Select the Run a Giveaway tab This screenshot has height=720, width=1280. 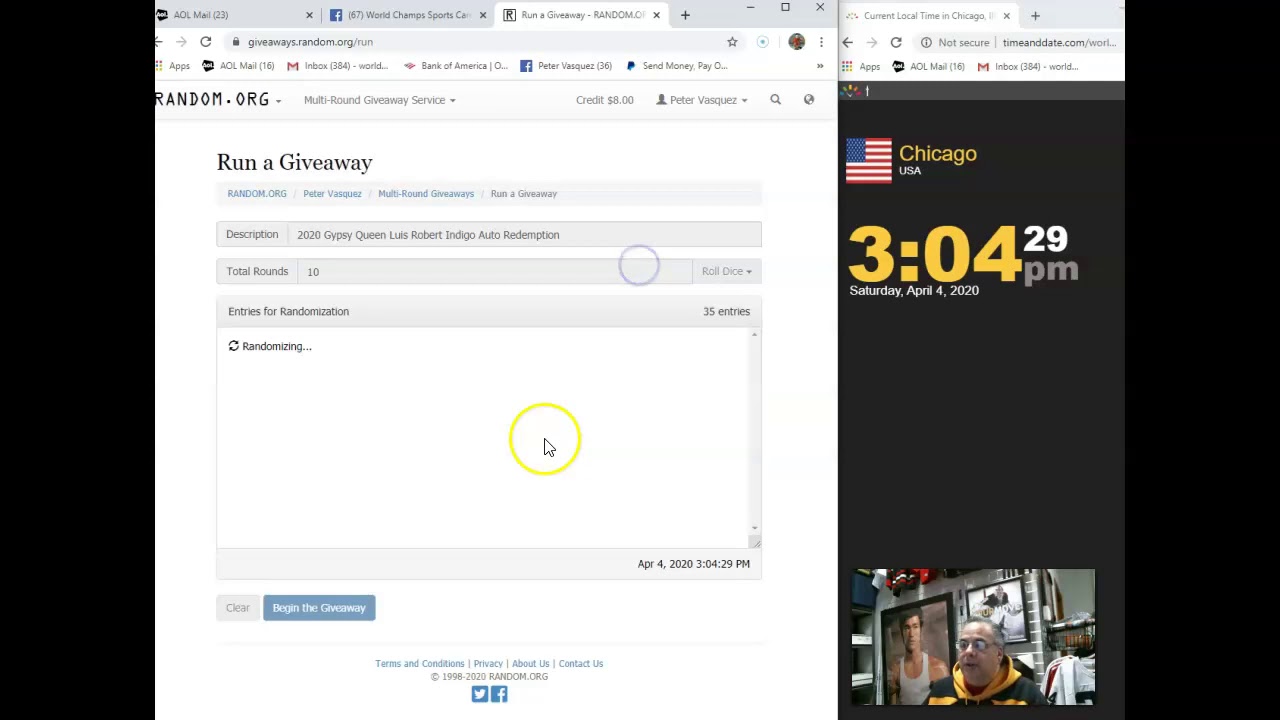pyautogui.click(x=580, y=15)
